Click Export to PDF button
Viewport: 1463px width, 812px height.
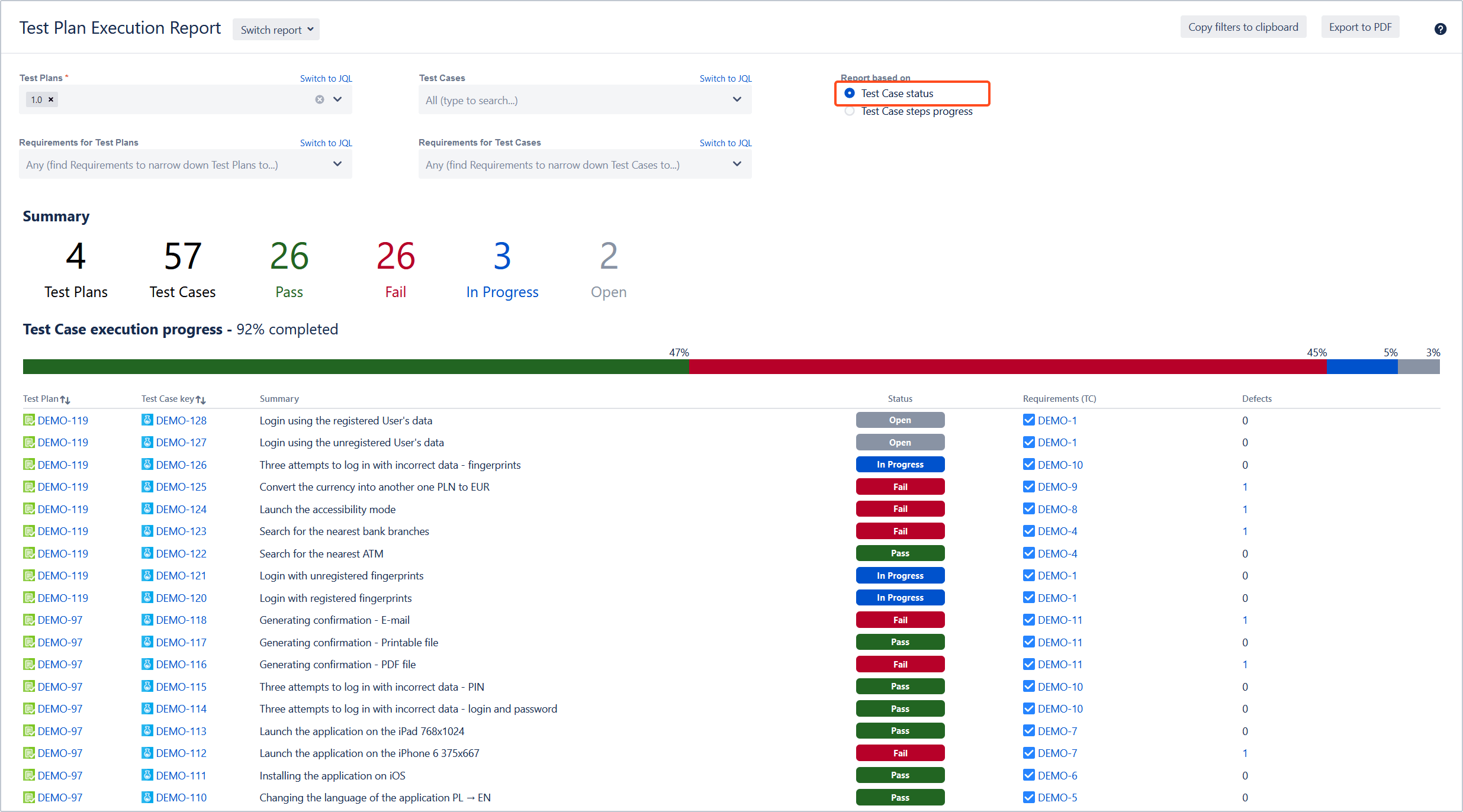[1360, 27]
